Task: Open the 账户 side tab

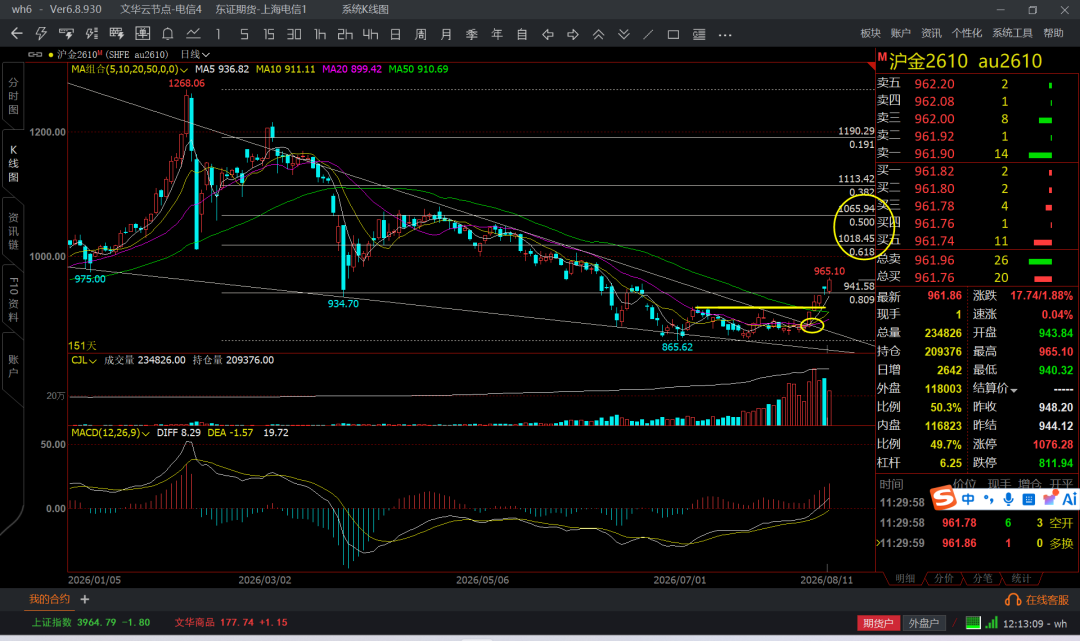Action: [13, 366]
